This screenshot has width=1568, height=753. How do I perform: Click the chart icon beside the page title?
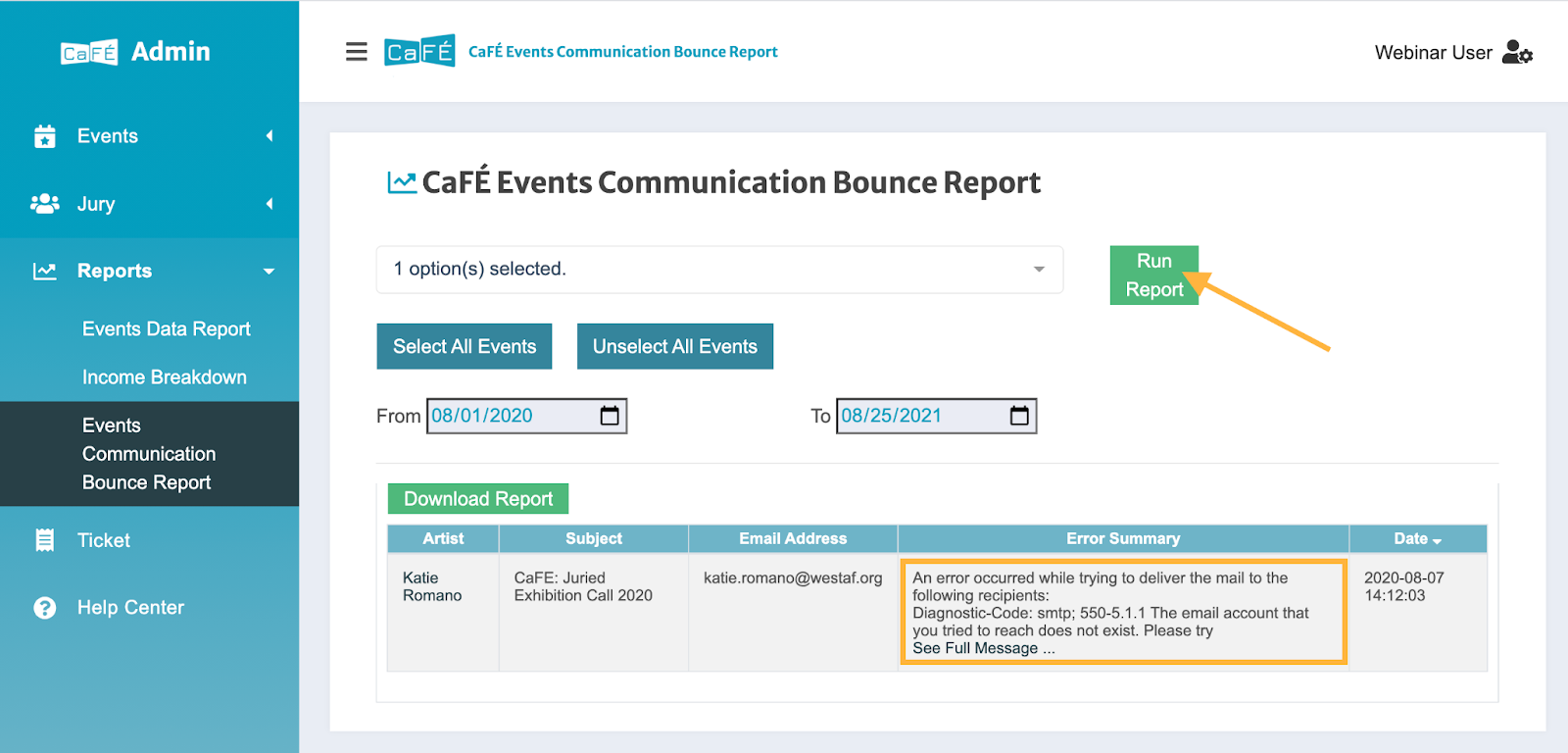coord(402,182)
